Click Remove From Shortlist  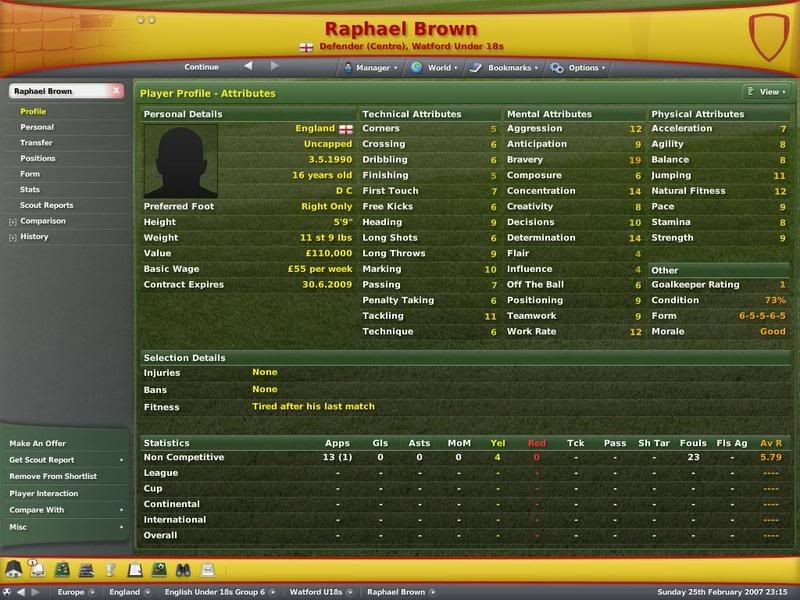(x=53, y=476)
